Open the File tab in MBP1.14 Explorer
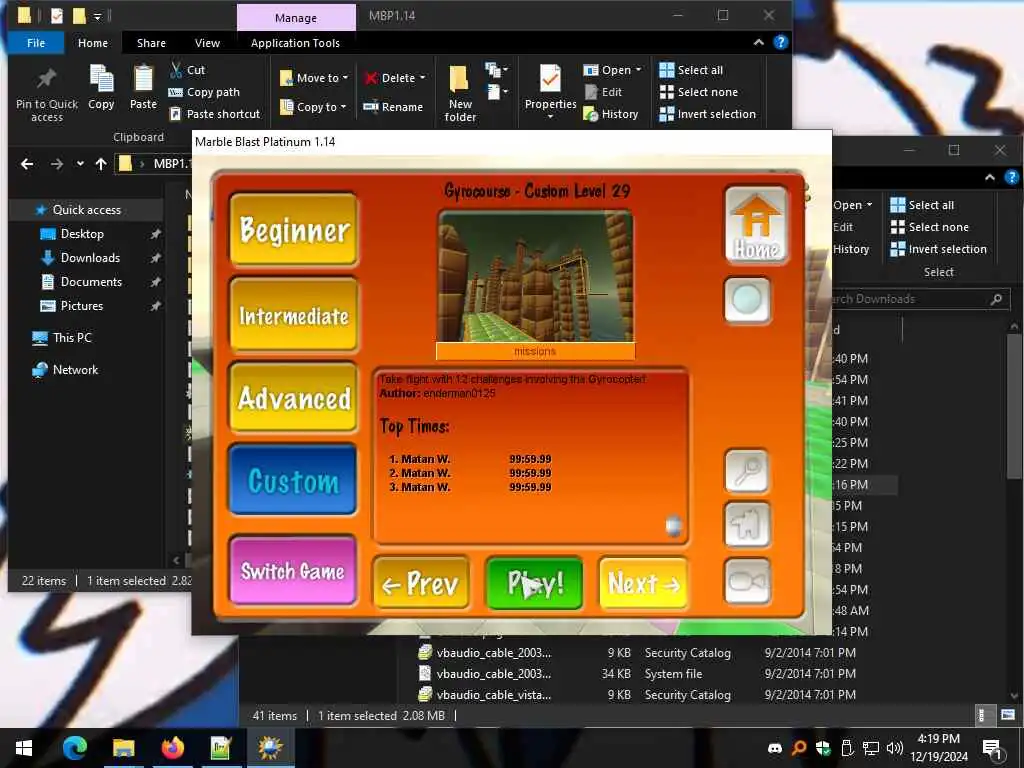 (x=36, y=43)
